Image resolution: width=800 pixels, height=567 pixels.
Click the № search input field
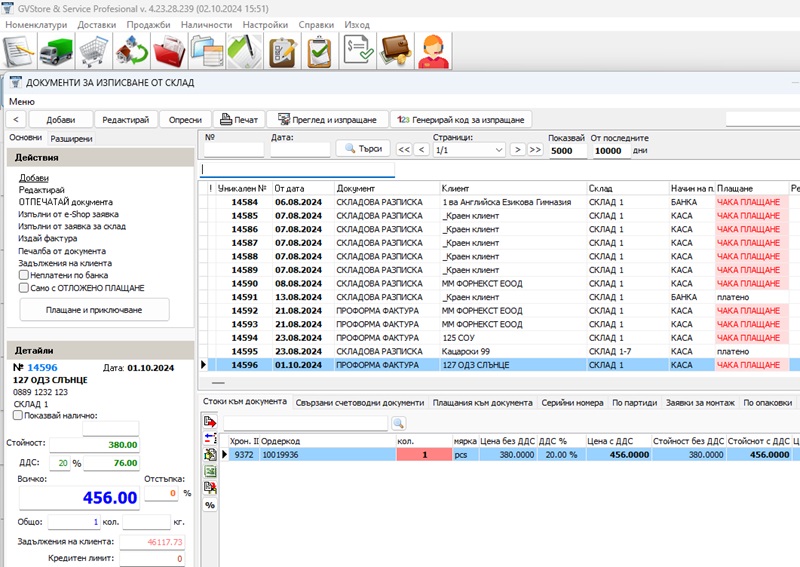pyautogui.click(x=234, y=150)
